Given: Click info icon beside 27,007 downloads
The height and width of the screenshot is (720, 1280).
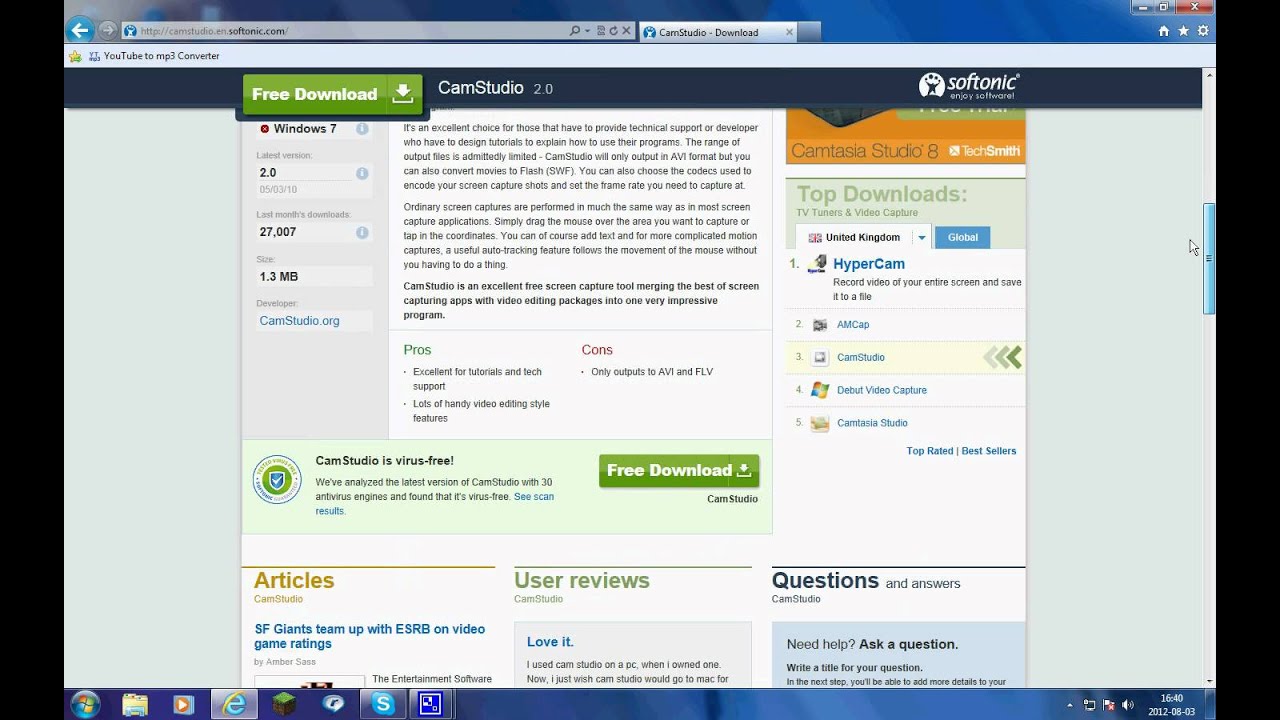Looking at the screenshot, I should pos(362,232).
